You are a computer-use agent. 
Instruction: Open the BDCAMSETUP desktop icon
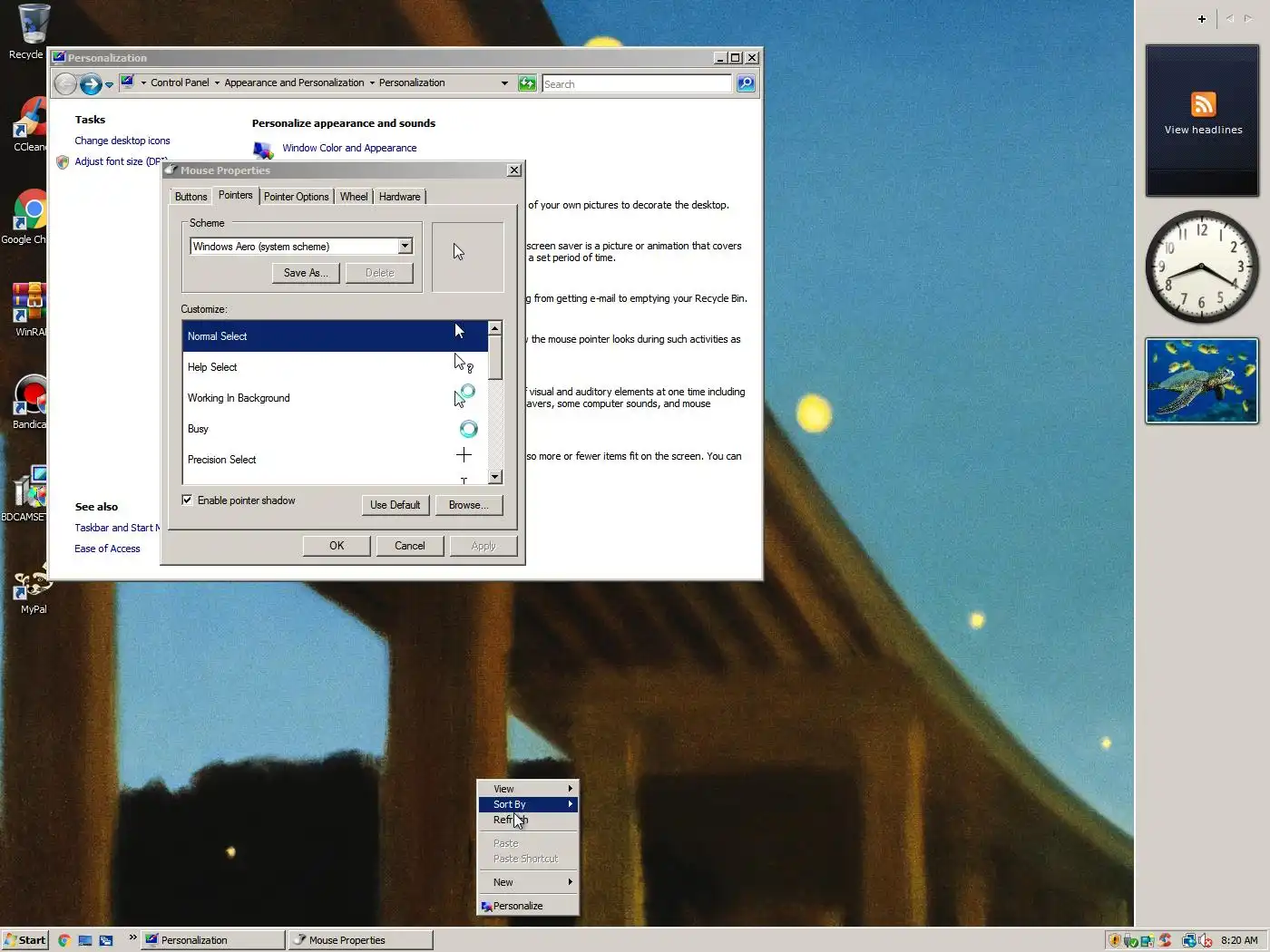click(25, 495)
